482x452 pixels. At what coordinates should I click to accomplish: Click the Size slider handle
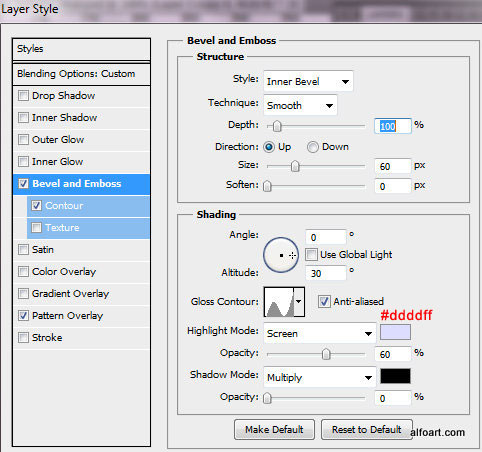click(295, 166)
